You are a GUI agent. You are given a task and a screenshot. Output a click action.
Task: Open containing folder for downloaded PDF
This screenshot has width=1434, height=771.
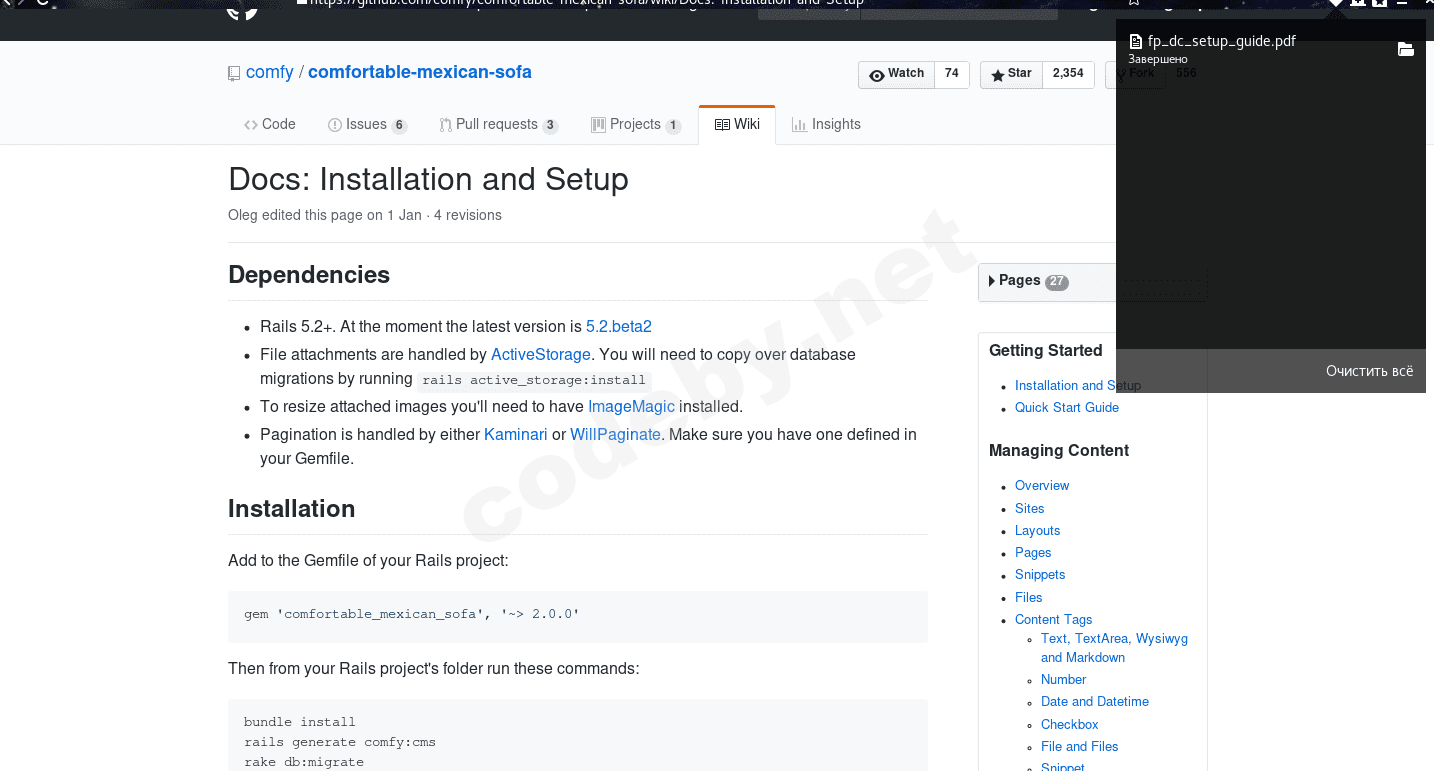[1405, 50]
